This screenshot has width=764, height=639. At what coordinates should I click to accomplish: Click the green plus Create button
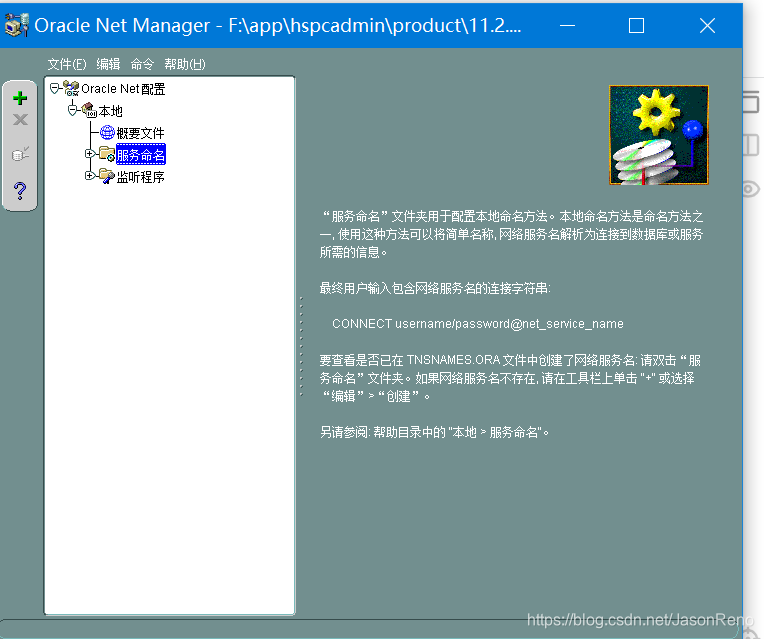20,98
